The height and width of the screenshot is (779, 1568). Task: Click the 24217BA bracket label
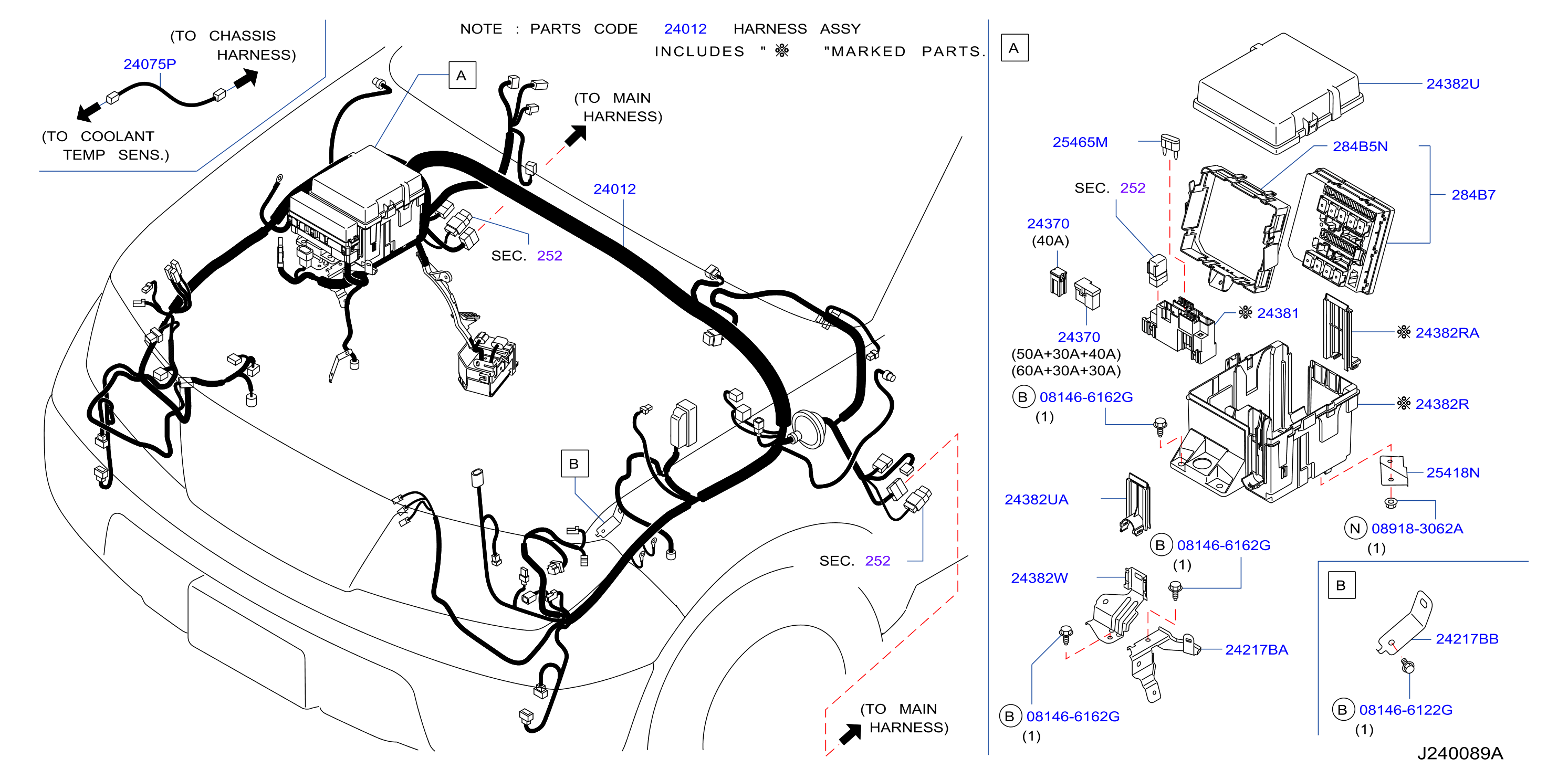tap(1257, 650)
